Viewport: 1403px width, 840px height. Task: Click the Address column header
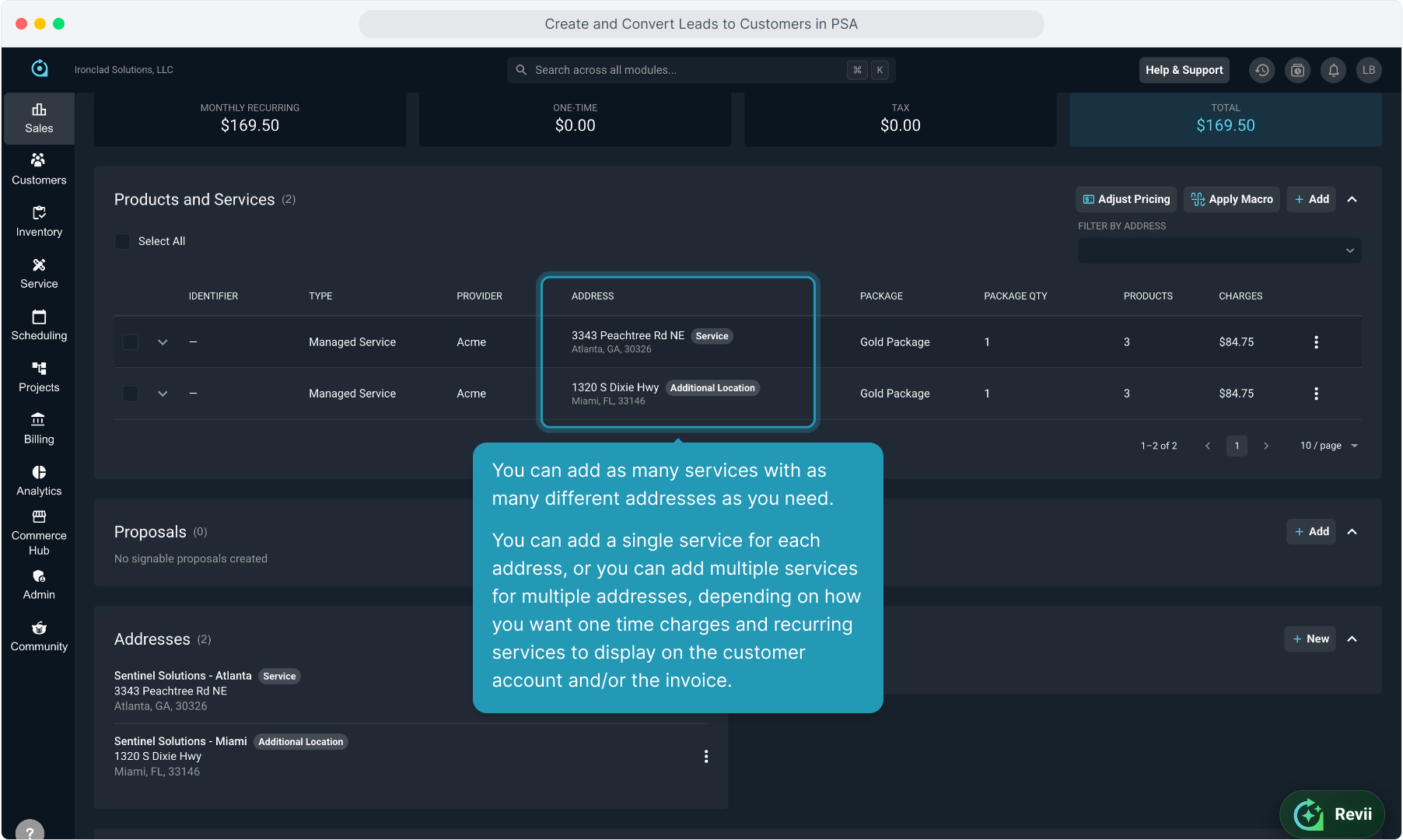pos(593,296)
